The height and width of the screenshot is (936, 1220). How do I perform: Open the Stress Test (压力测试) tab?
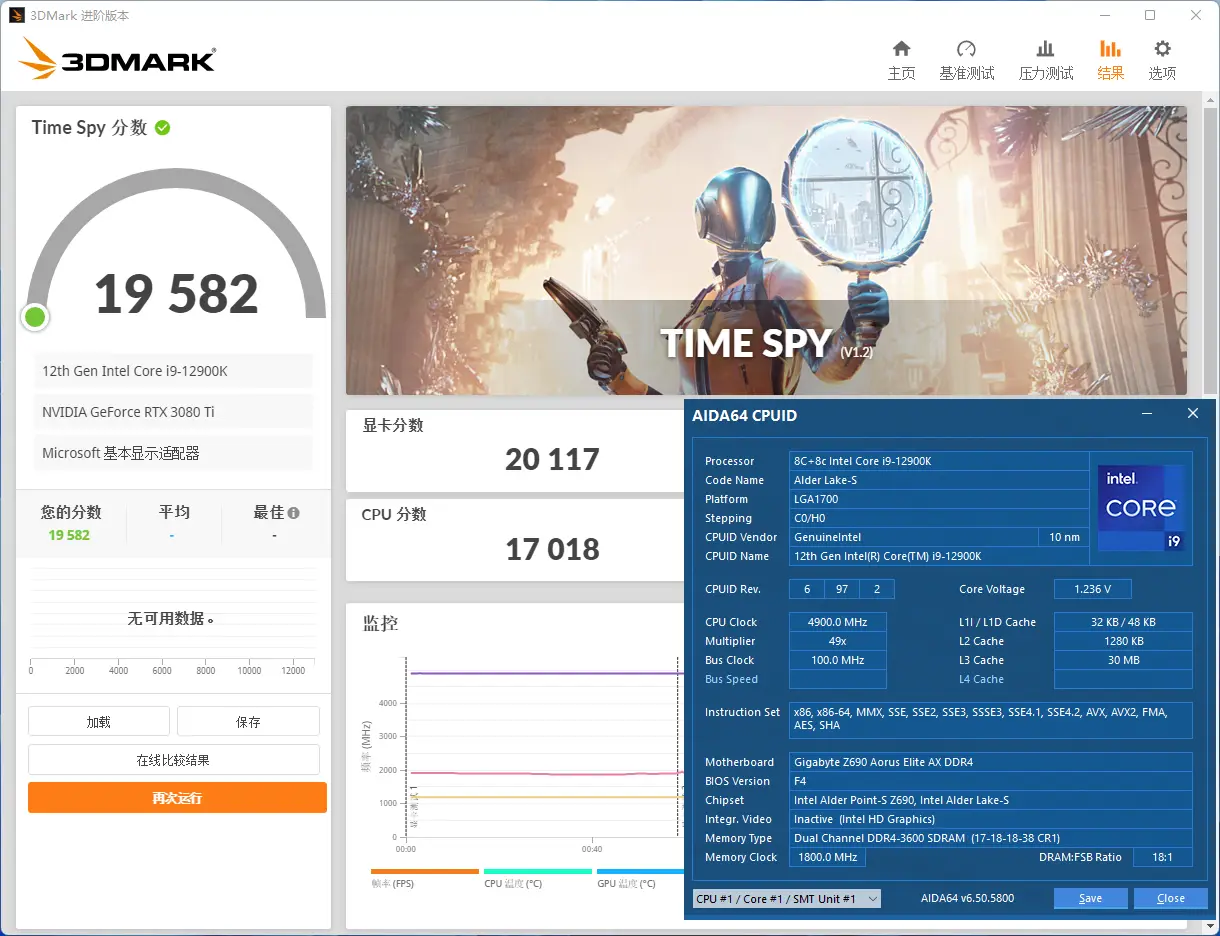click(1045, 61)
